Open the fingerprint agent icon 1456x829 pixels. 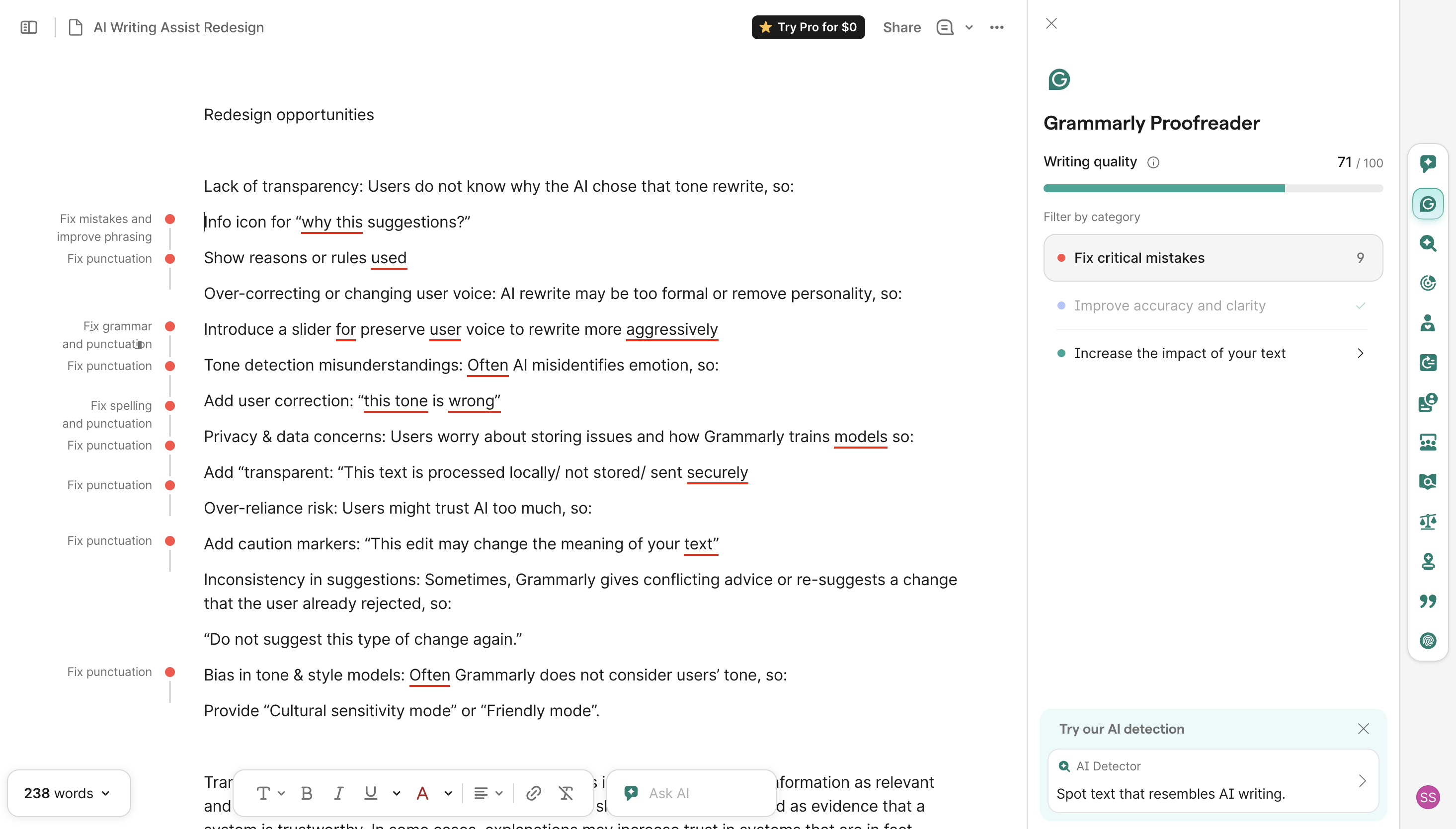1428,641
